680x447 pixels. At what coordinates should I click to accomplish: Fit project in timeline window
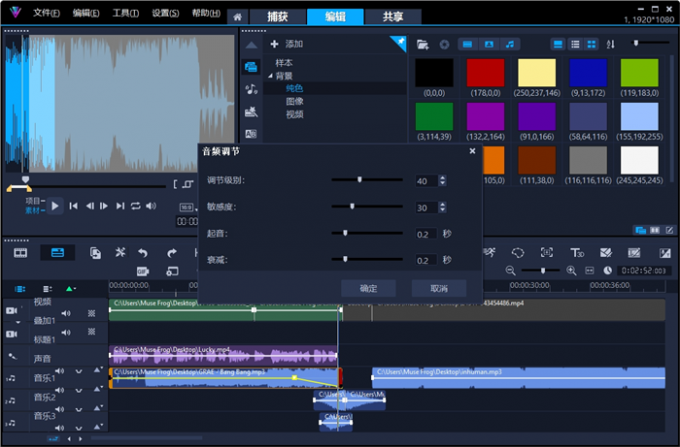point(589,271)
